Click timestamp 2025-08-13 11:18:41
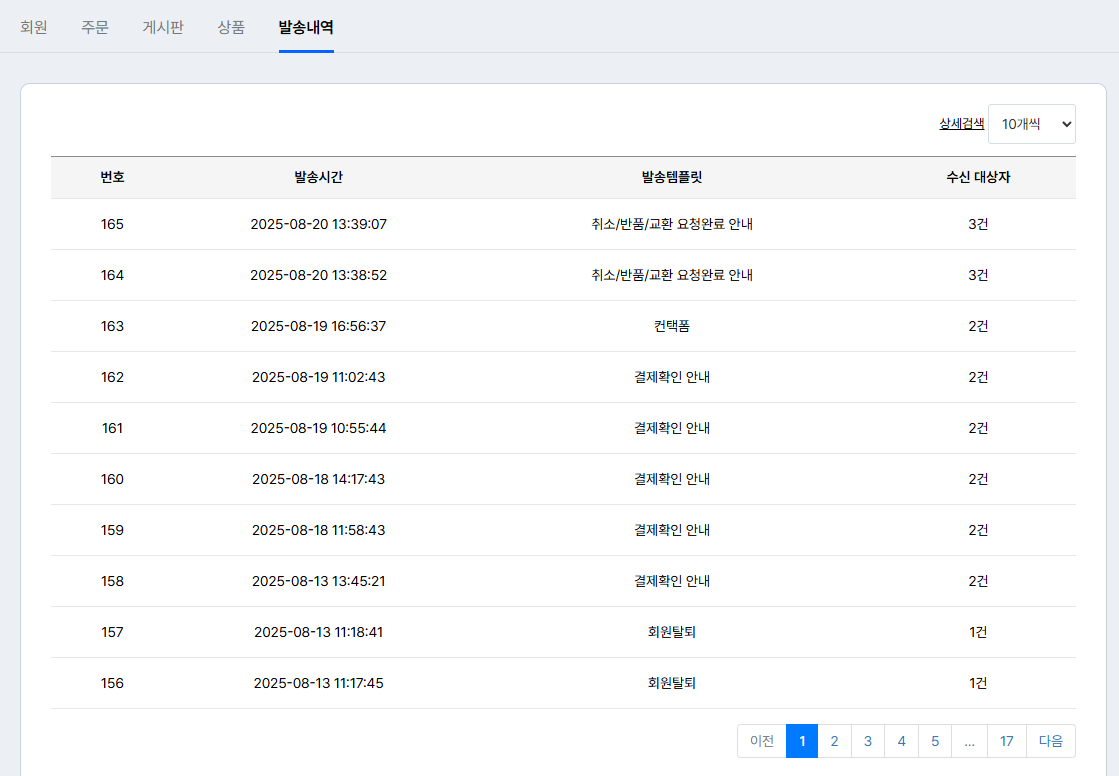The width and height of the screenshot is (1119, 776). [x=318, y=633]
